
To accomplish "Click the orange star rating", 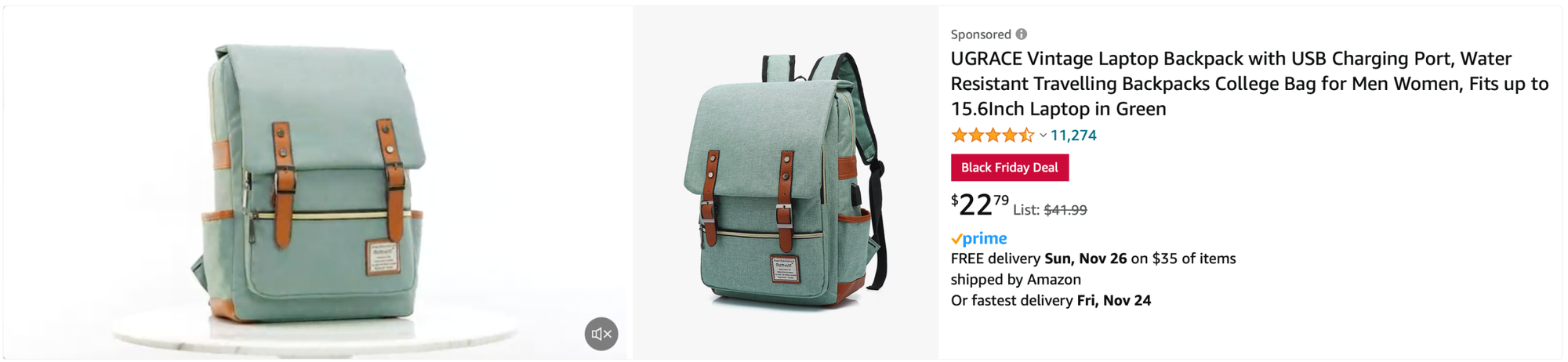I will point(993,136).
